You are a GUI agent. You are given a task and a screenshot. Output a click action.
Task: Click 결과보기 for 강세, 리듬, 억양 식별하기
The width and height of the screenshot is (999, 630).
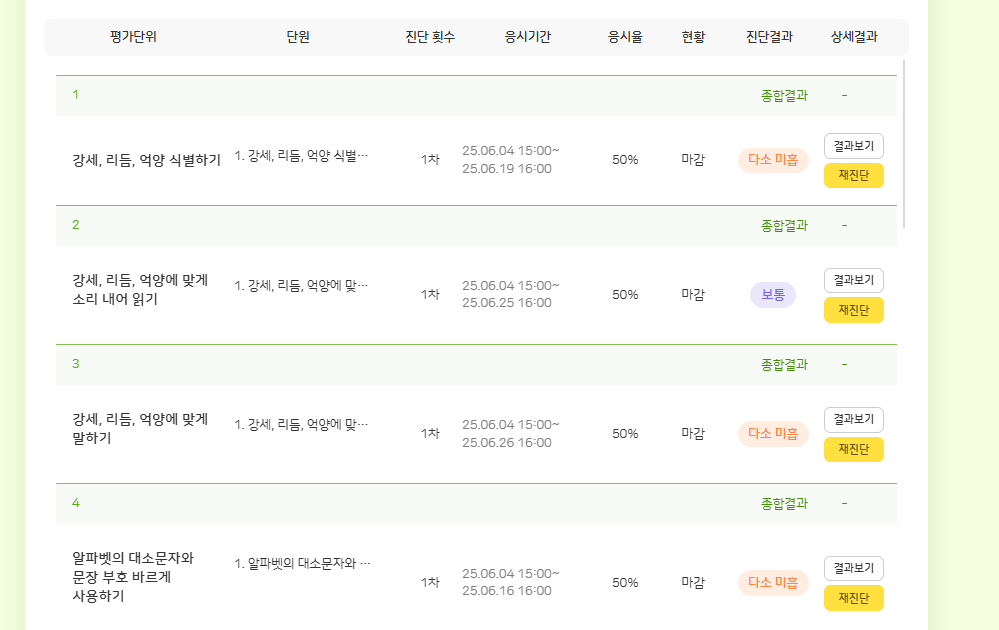pos(853,146)
